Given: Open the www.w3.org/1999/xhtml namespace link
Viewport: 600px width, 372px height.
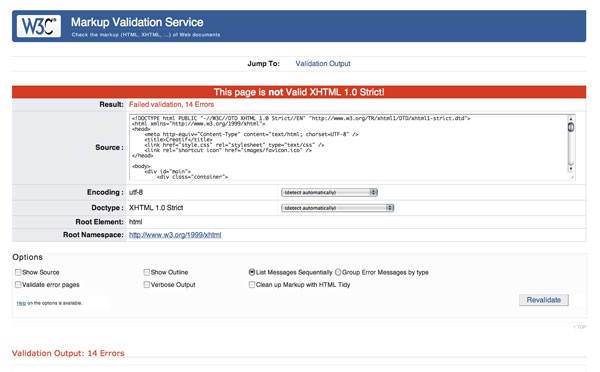Looking at the screenshot, I should click(x=175, y=235).
